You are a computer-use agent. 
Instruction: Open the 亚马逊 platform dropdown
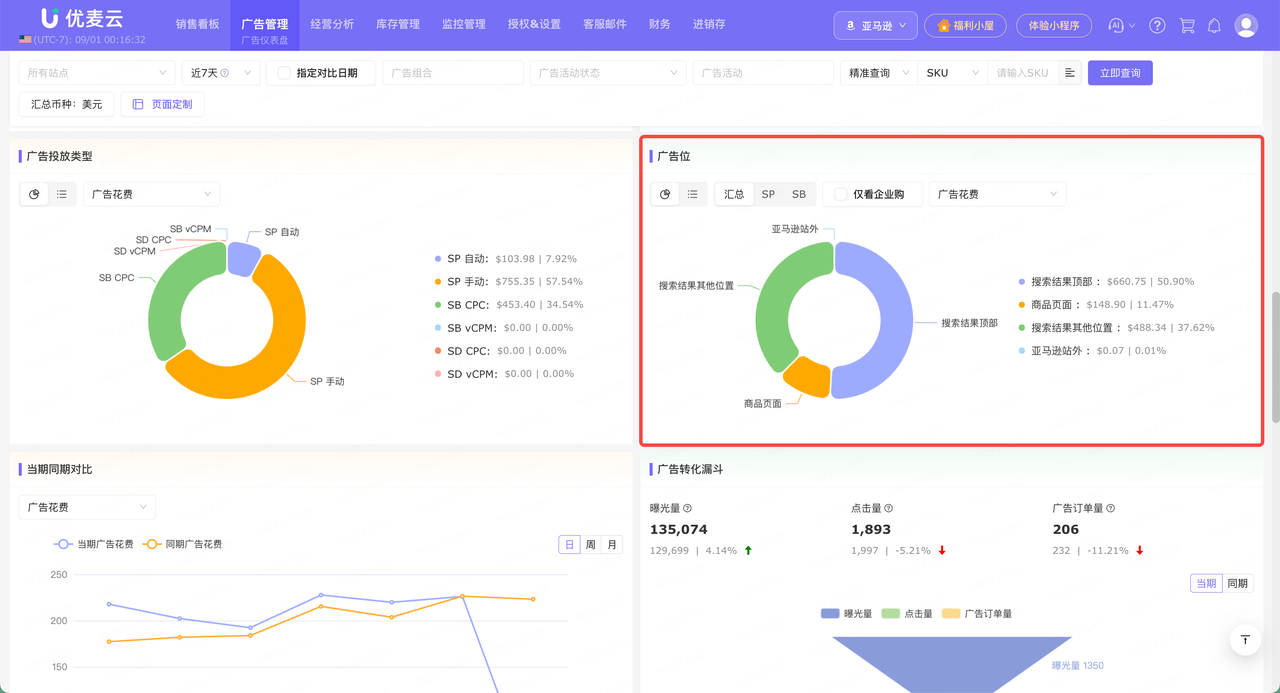click(x=876, y=26)
